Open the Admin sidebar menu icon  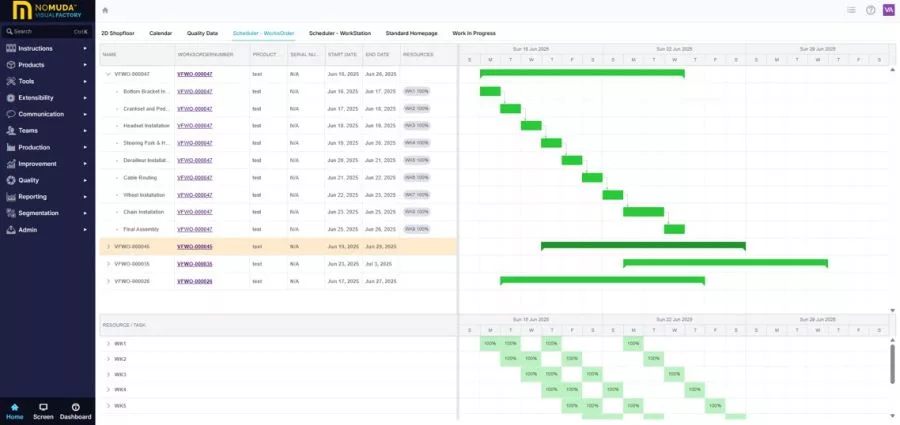11,230
